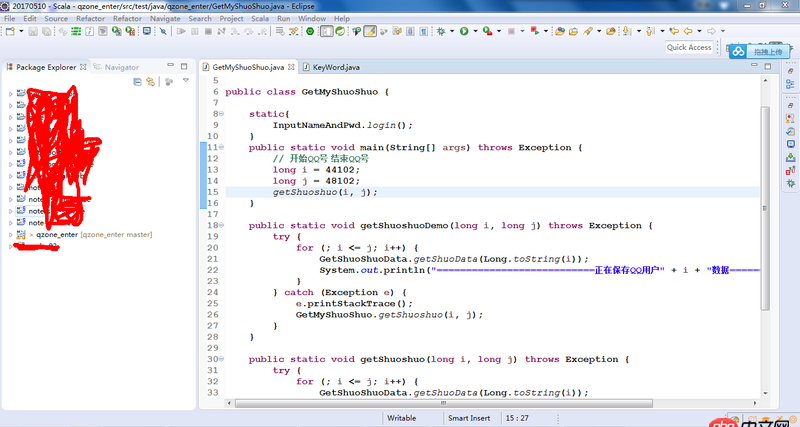
Task: Click the Debug bug icon in toolbar
Action: [x=439, y=32]
